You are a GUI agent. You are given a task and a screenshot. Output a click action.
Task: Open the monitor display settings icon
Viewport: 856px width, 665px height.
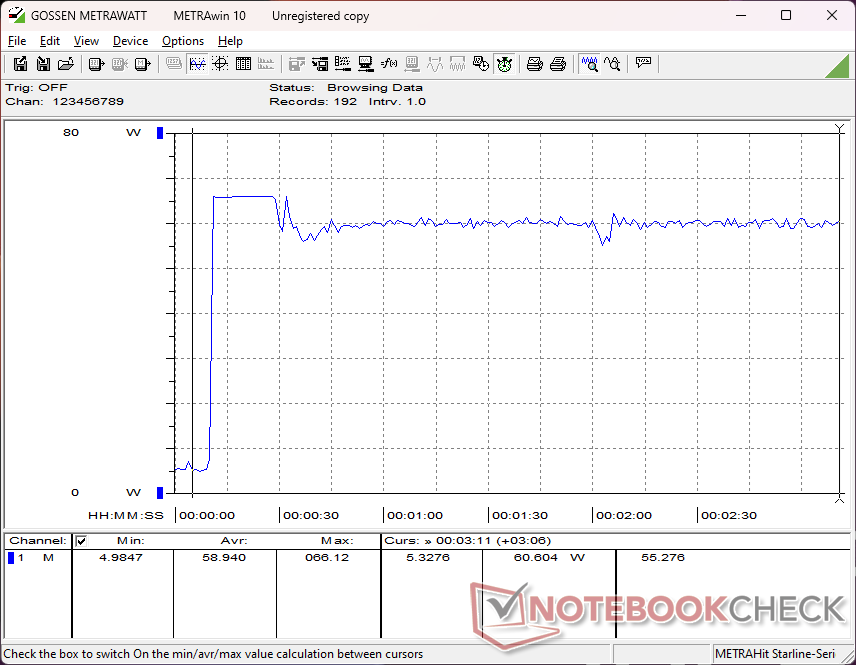[x=366, y=64]
